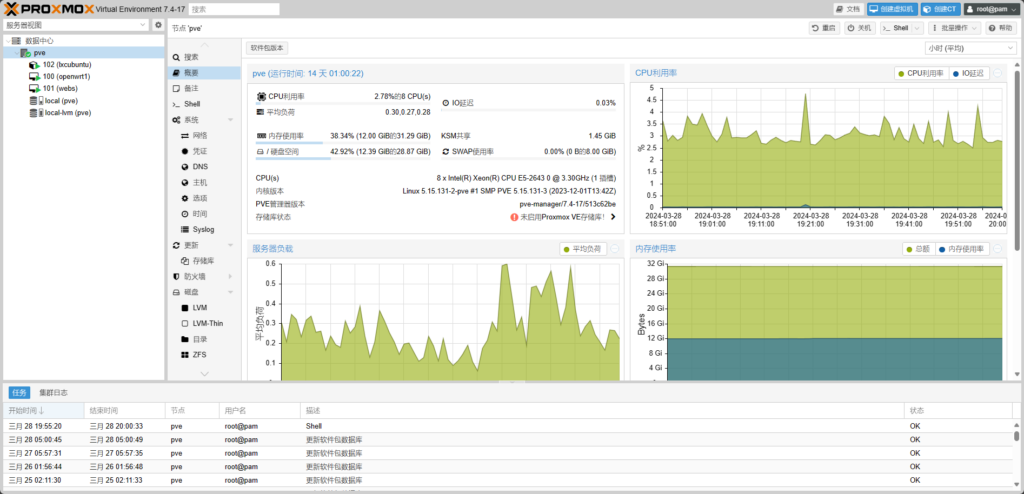Collapse the 数据中心 tree node
Viewport: 1024px width, 494px height.
7,41
